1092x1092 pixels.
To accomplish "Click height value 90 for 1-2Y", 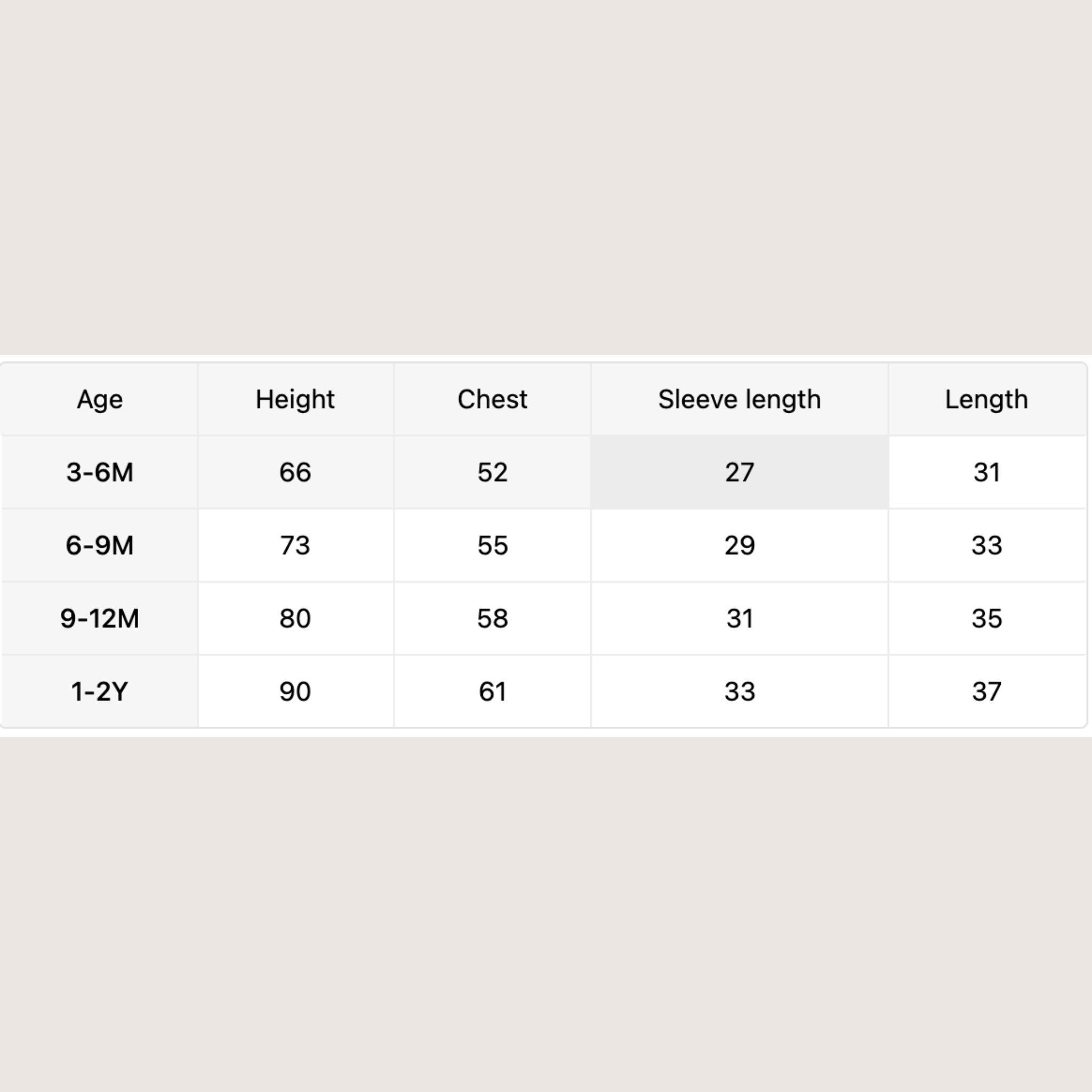I will pos(295,691).
